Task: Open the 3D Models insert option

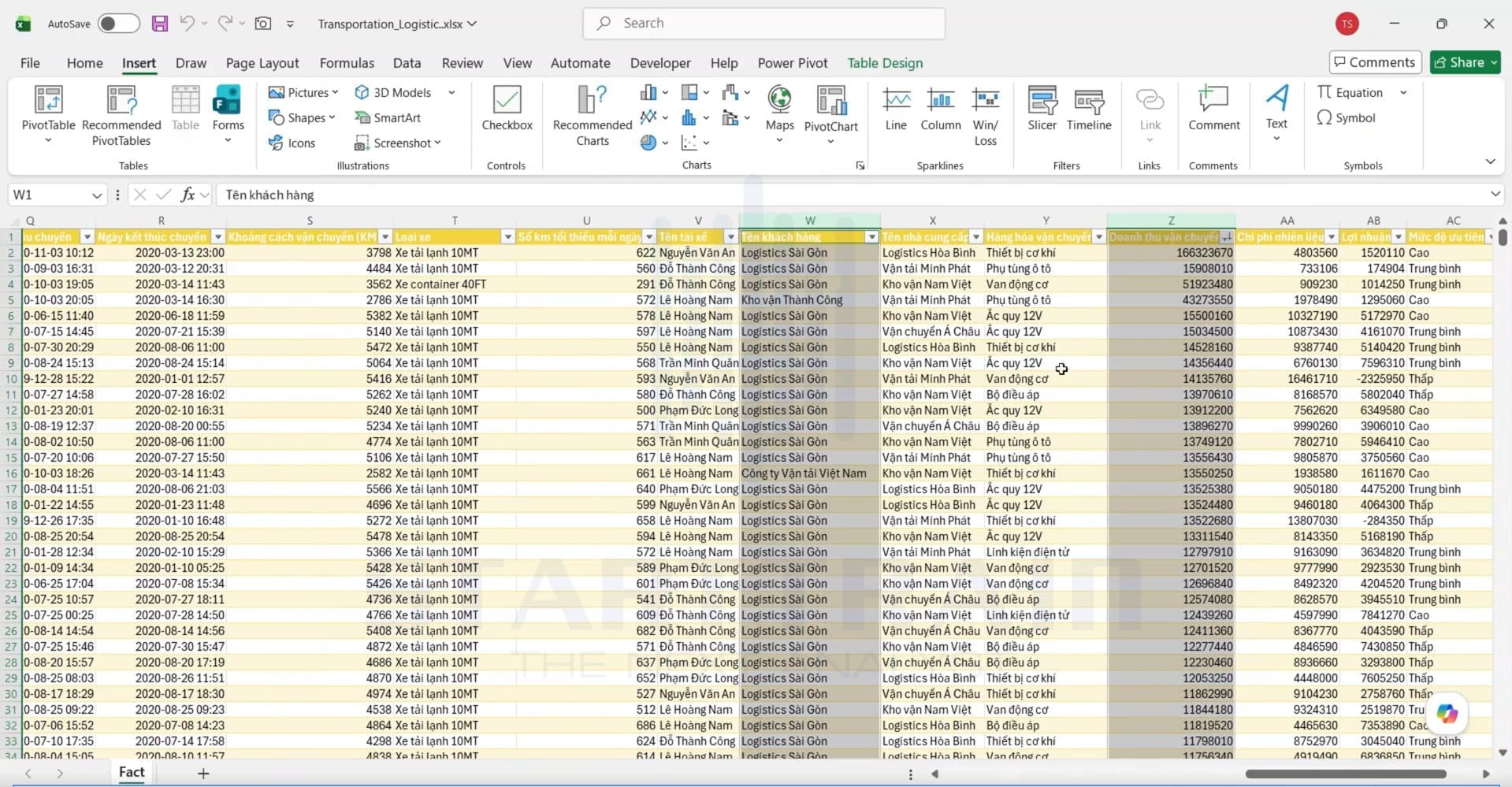Action: (x=393, y=92)
